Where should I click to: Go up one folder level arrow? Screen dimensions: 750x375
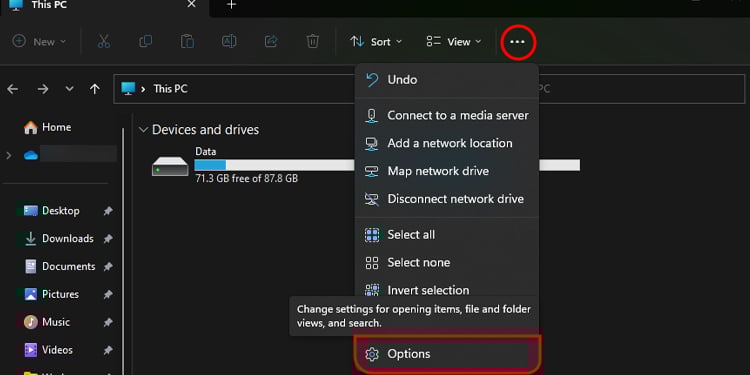(x=95, y=89)
